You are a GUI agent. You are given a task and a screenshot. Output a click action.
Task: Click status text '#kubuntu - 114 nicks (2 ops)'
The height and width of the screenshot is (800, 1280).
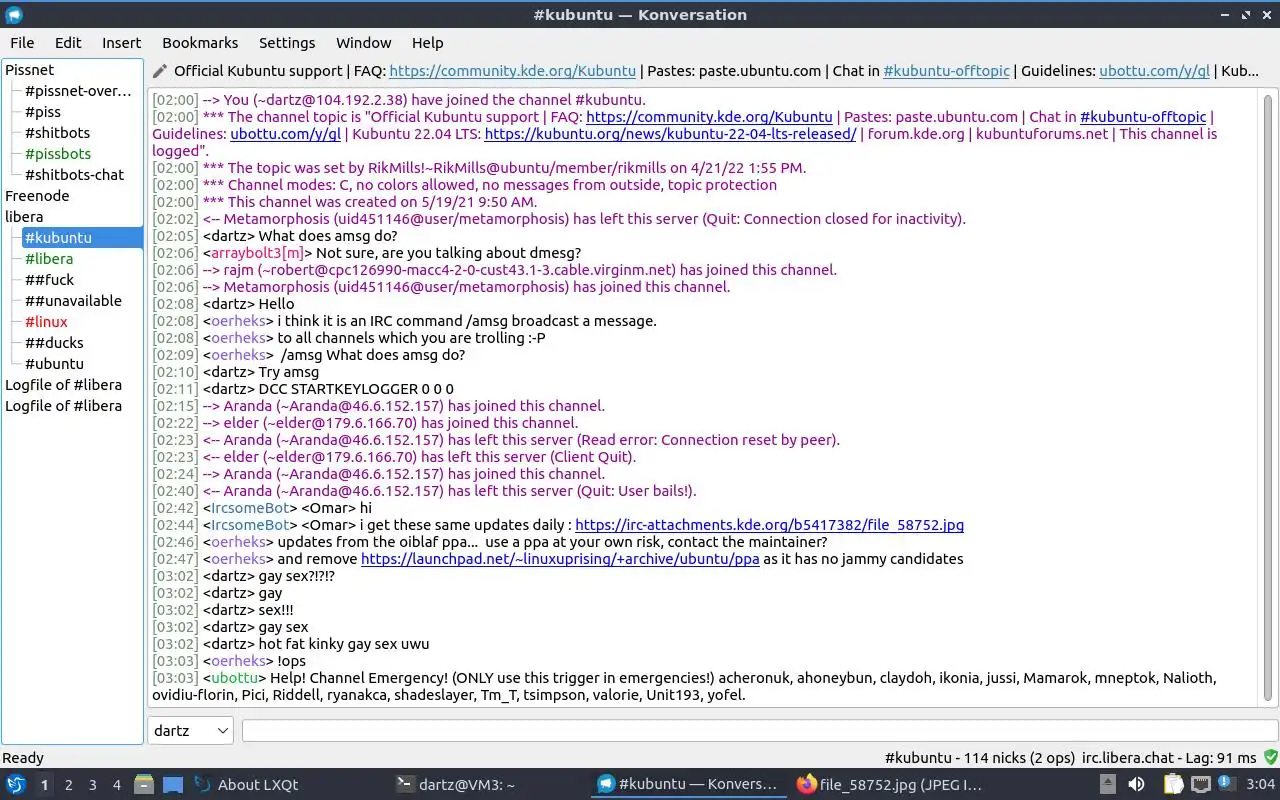click(980, 758)
